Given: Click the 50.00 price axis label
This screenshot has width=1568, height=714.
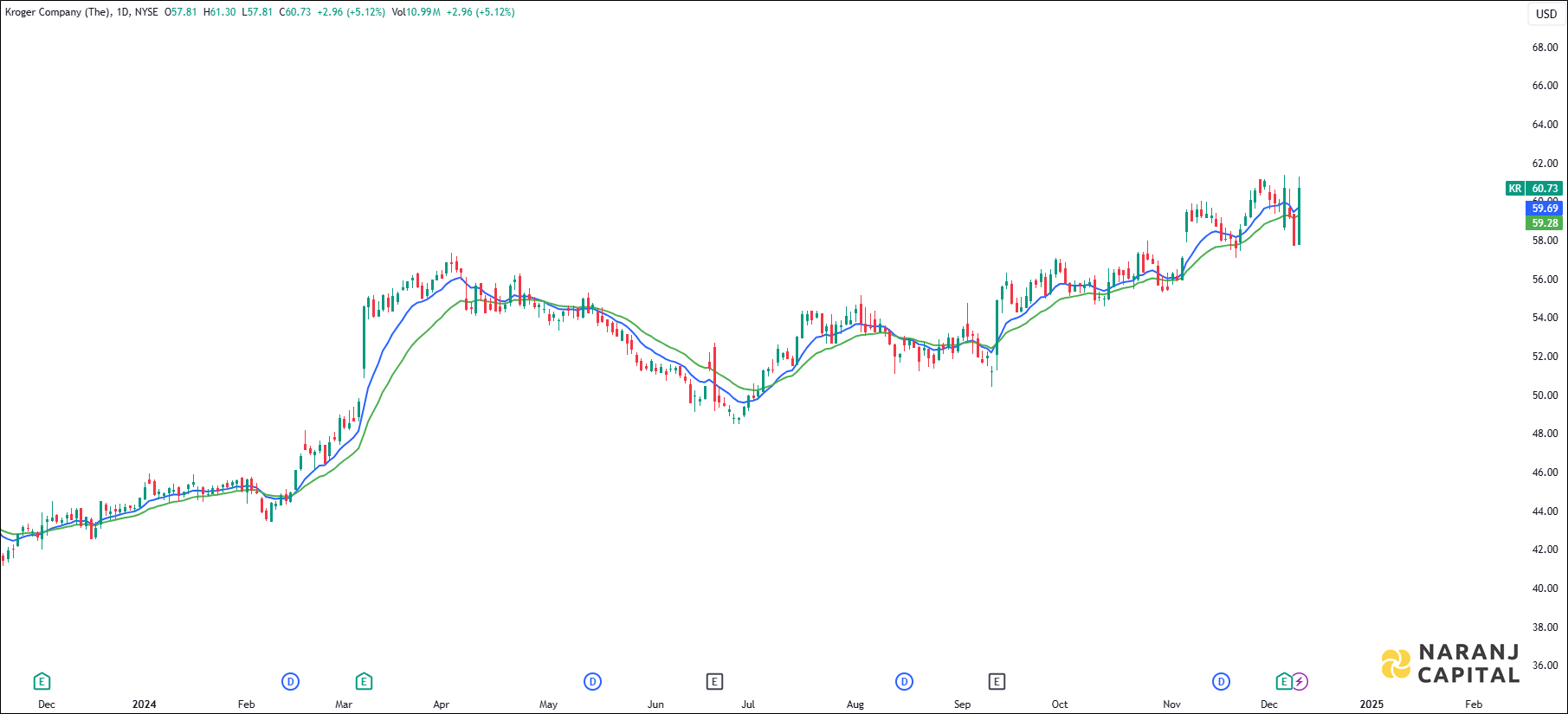Looking at the screenshot, I should coord(1545,396).
